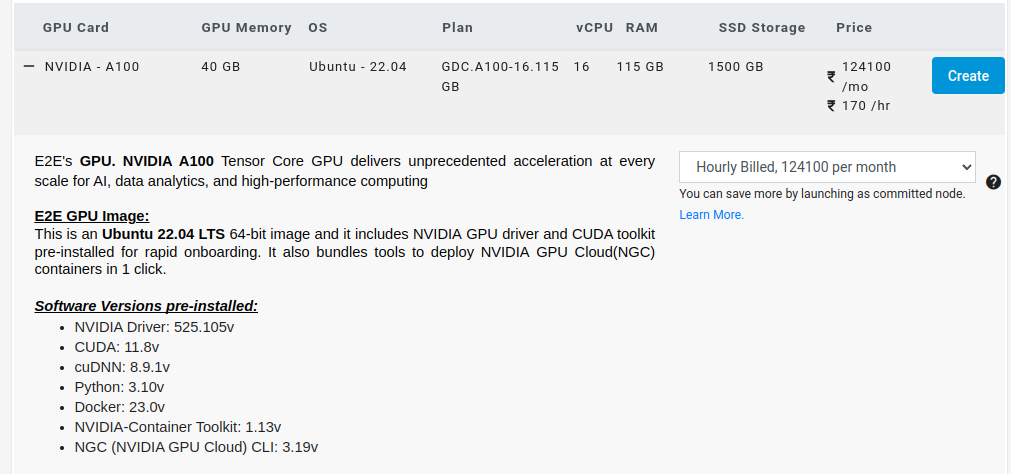Click the GPU Memory column header
The height and width of the screenshot is (474, 1011).
[x=246, y=28]
